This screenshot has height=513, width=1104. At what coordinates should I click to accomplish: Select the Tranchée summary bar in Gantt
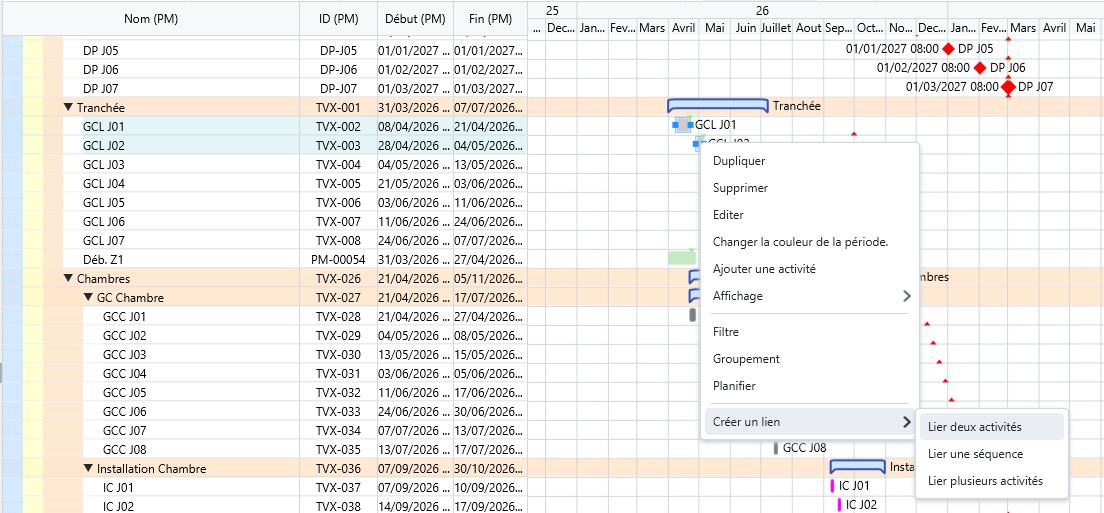point(717,105)
